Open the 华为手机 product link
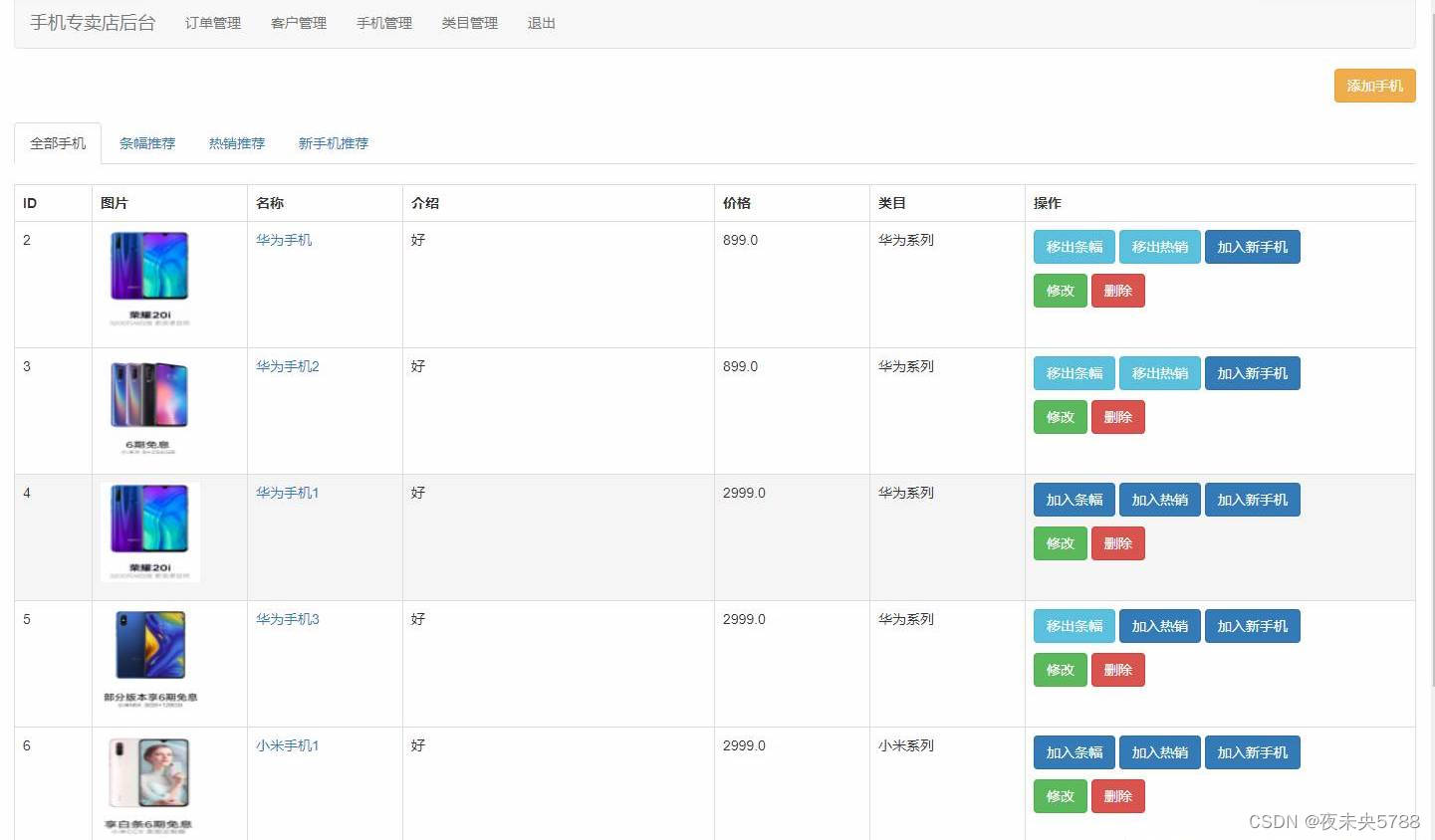 click(x=284, y=240)
